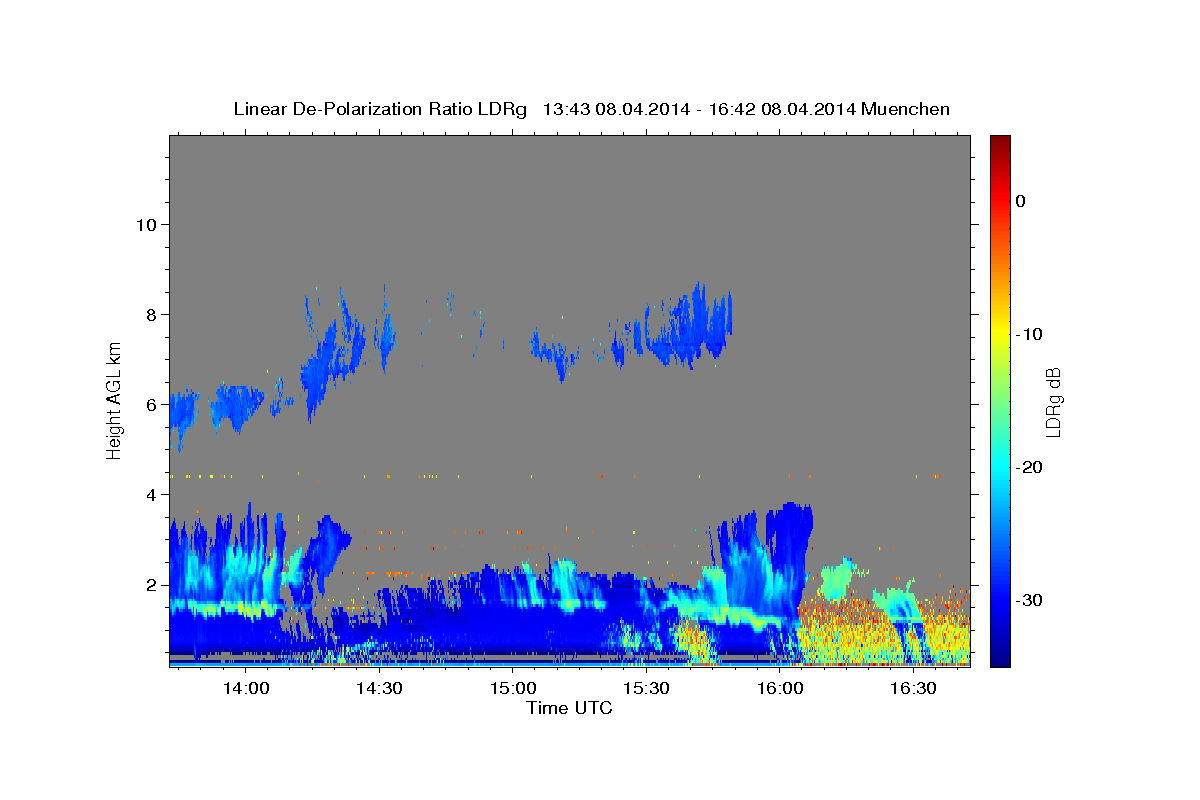Click the "Time UTC" x-axis label
The height and width of the screenshot is (800, 1200).
[569, 708]
